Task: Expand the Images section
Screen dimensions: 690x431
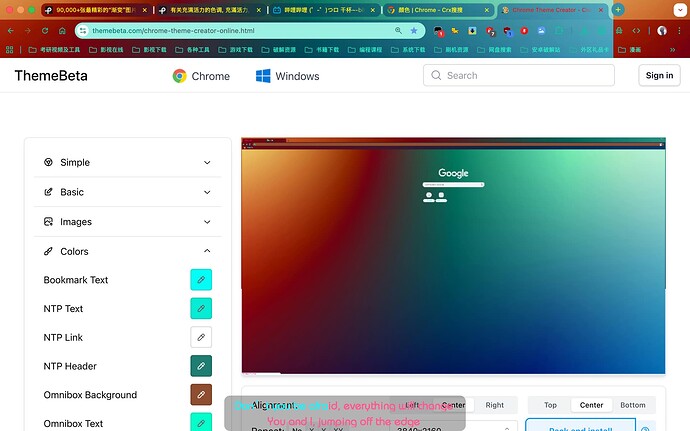Action: click(127, 222)
